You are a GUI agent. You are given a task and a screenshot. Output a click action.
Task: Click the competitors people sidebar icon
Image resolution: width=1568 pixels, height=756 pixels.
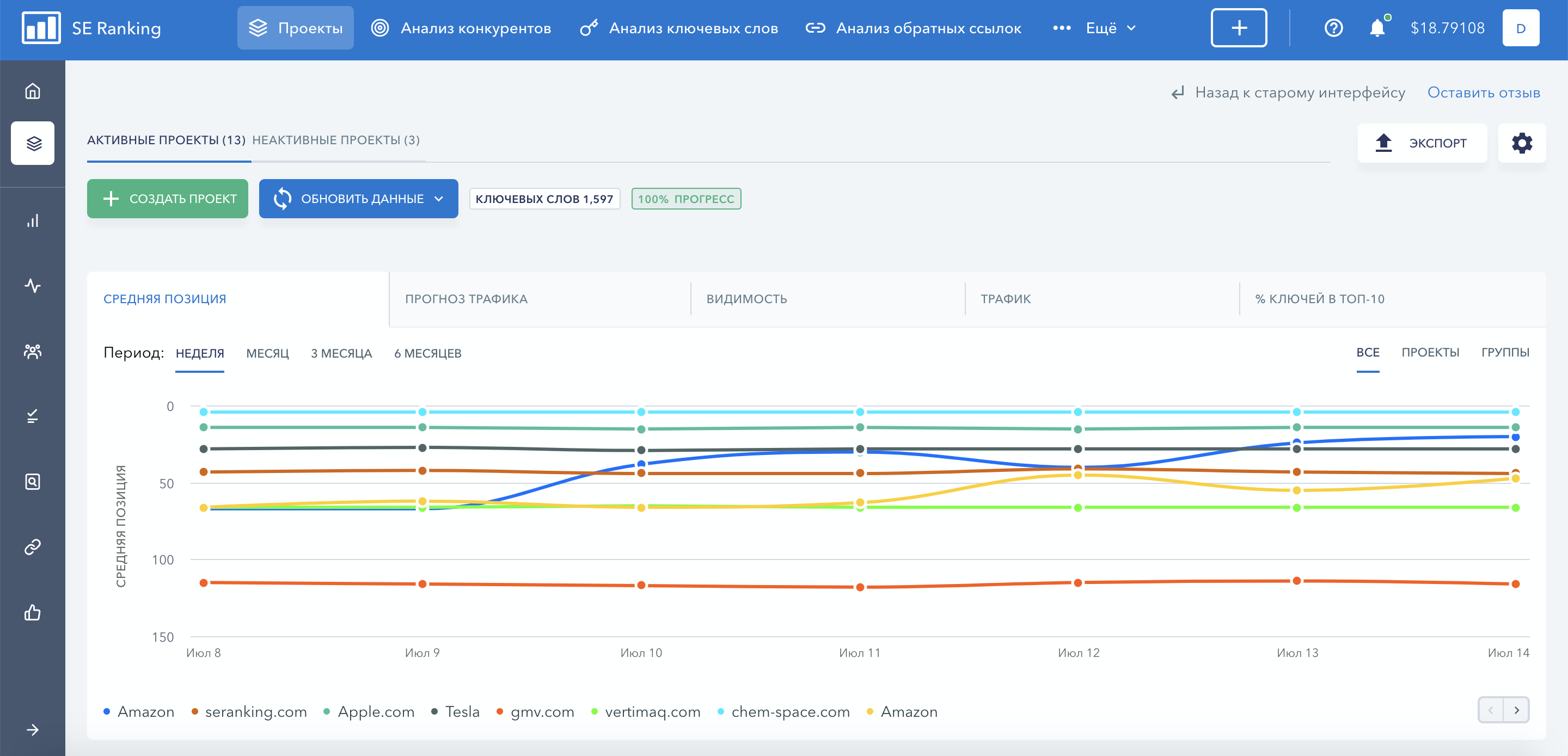click(x=32, y=351)
